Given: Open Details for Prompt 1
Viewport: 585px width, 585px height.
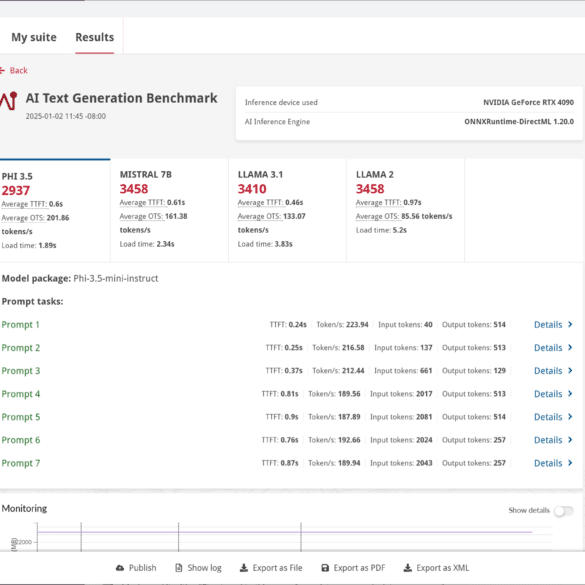Looking at the screenshot, I should coord(548,325).
